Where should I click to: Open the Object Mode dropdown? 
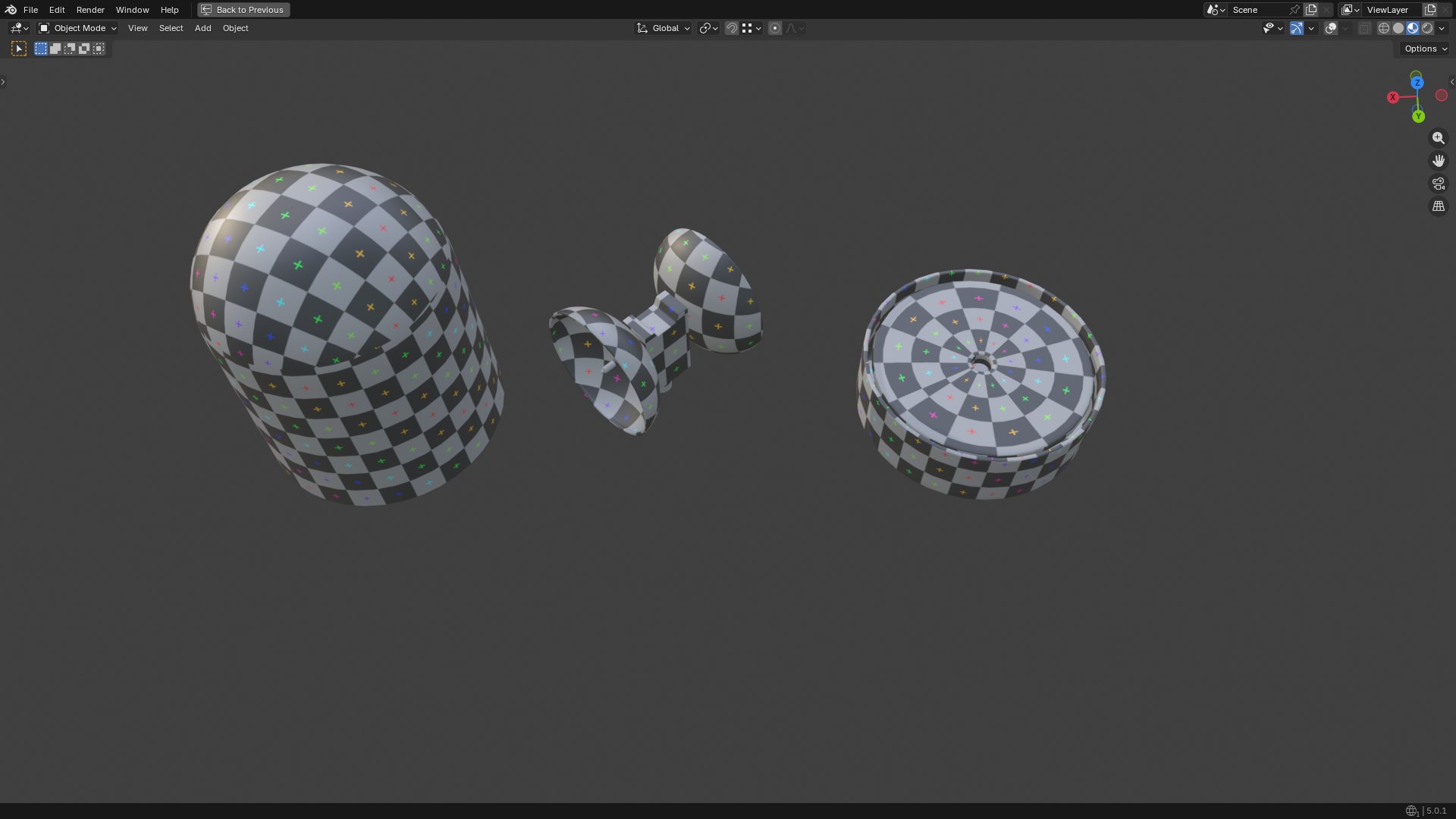click(x=77, y=28)
